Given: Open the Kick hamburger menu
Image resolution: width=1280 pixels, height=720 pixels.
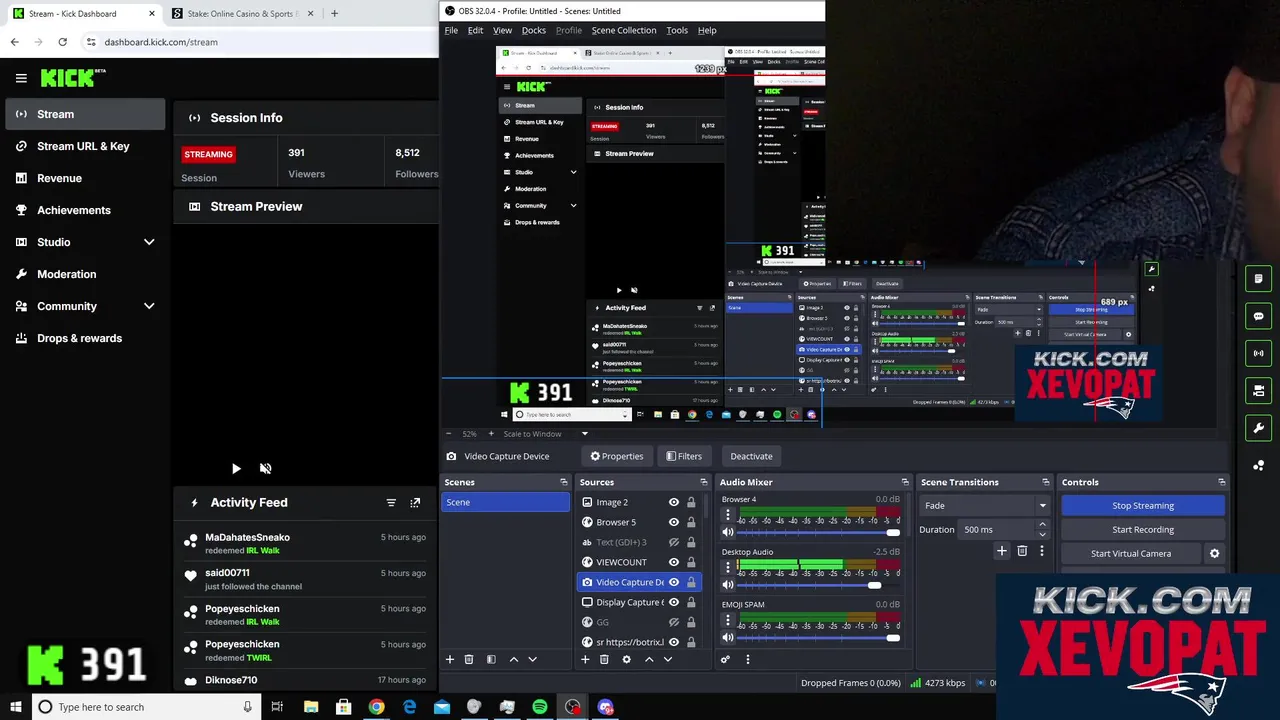Looking at the screenshot, I should 21,78.
